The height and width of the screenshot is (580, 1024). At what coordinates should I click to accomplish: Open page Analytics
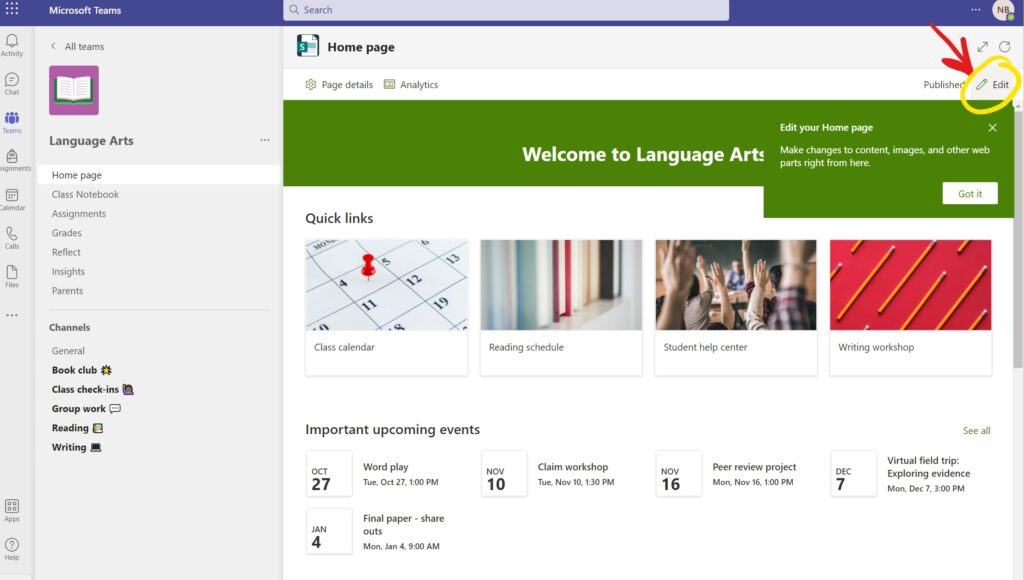pos(411,84)
